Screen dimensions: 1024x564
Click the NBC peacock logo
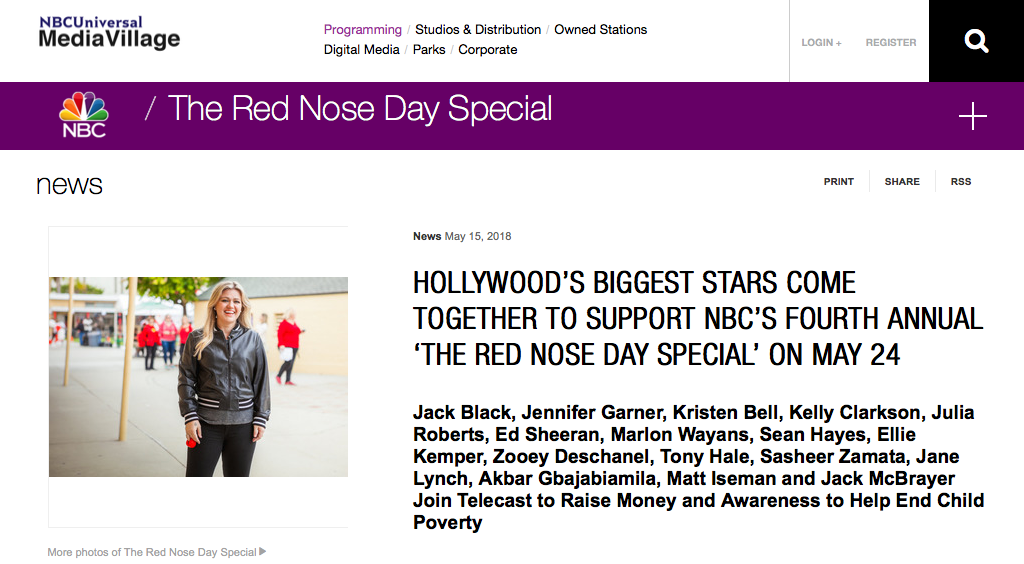84,115
